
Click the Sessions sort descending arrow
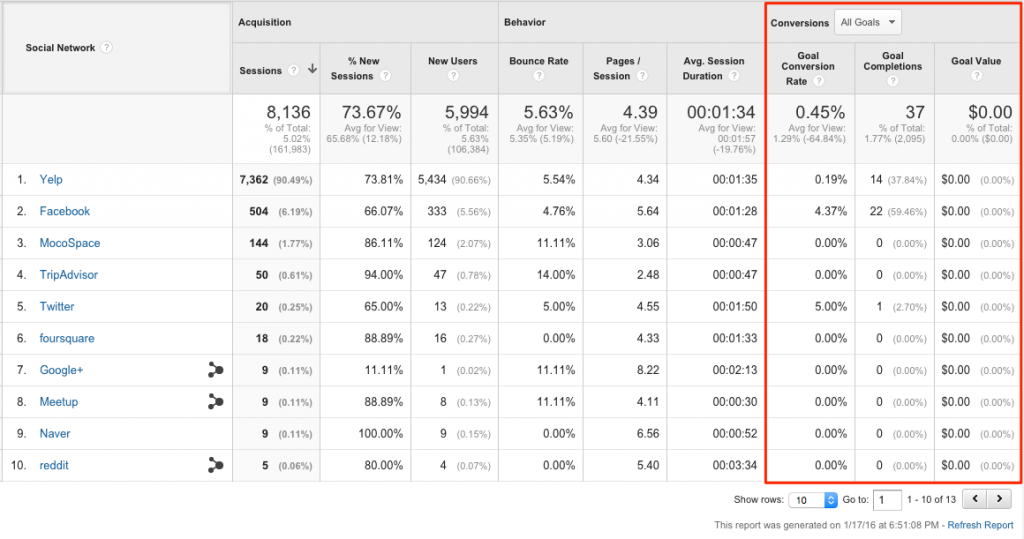(x=312, y=69)
